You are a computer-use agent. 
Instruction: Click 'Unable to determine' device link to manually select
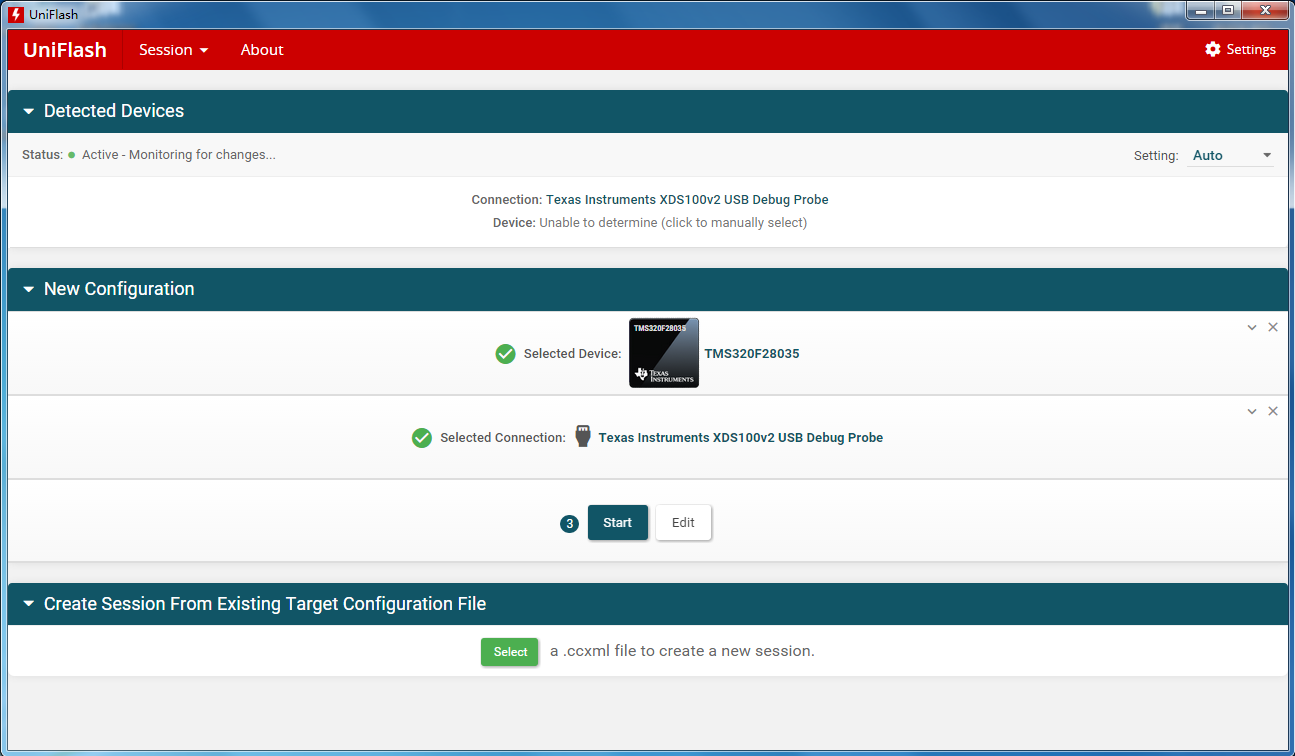pos(673,223)
